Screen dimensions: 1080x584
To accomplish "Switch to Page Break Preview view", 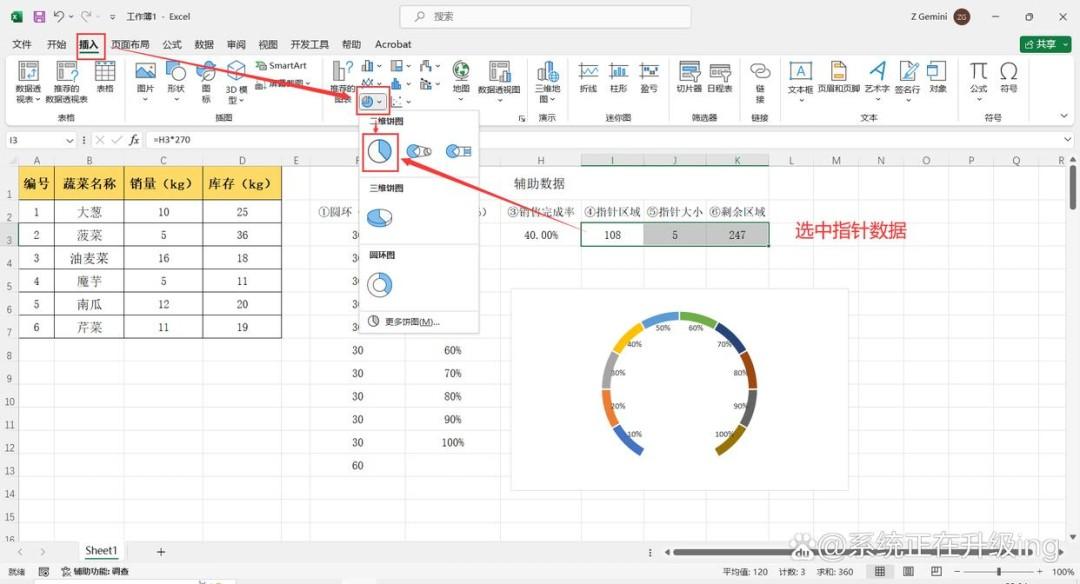I will pos(936,572).
